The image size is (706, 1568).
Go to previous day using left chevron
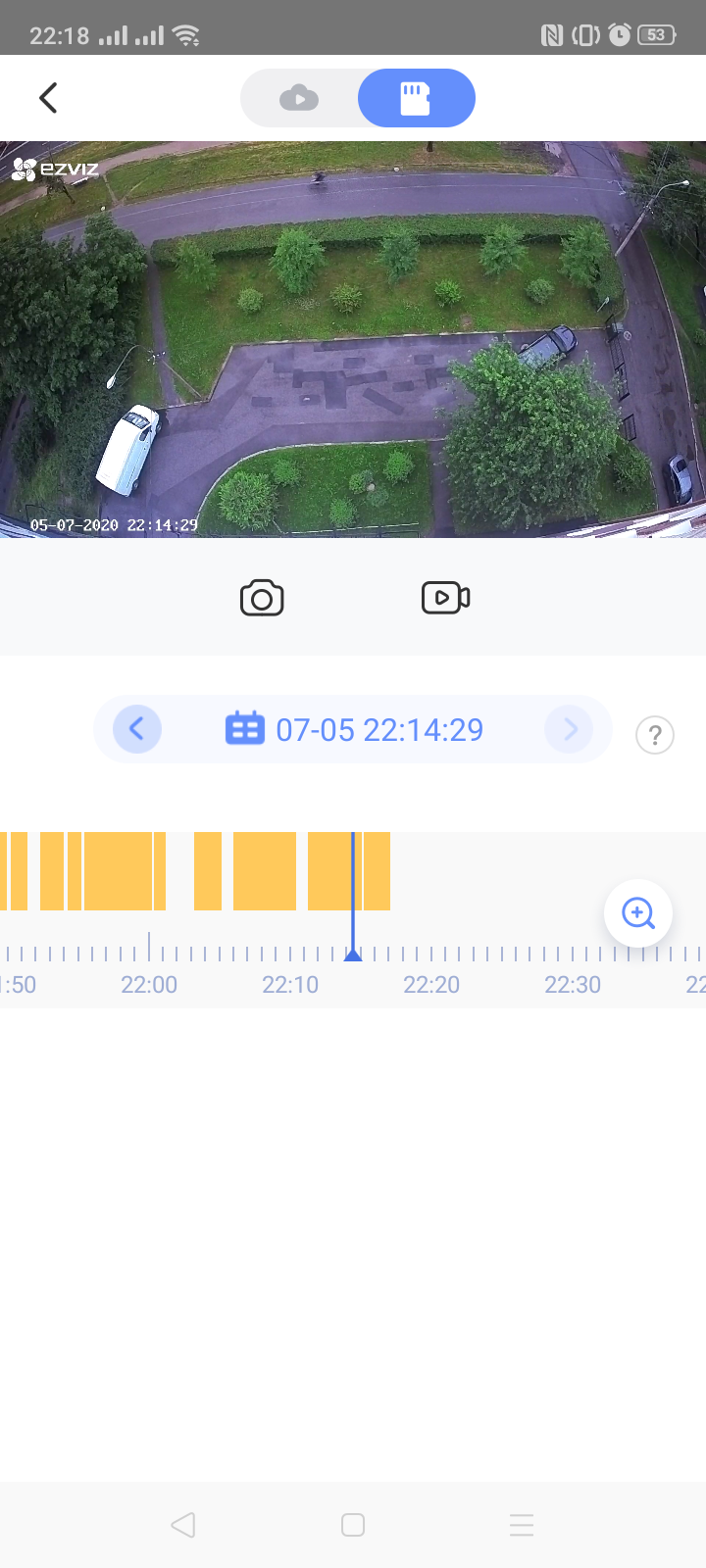(x=137, y=729)
